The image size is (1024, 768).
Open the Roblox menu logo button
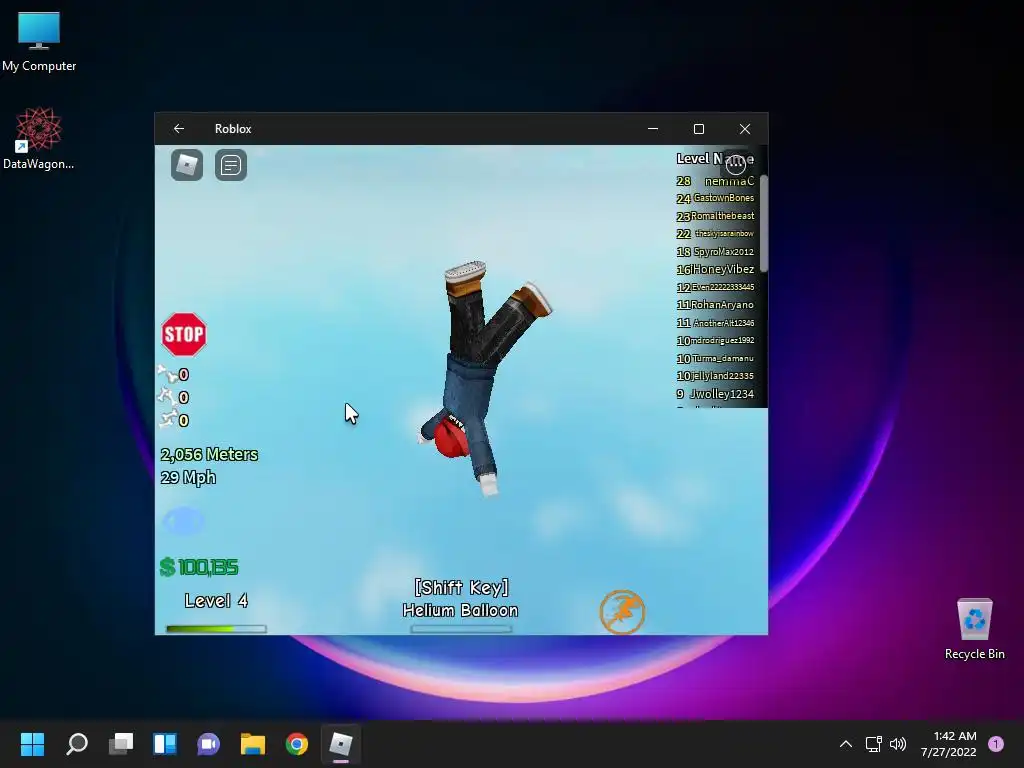pos(187,165)
